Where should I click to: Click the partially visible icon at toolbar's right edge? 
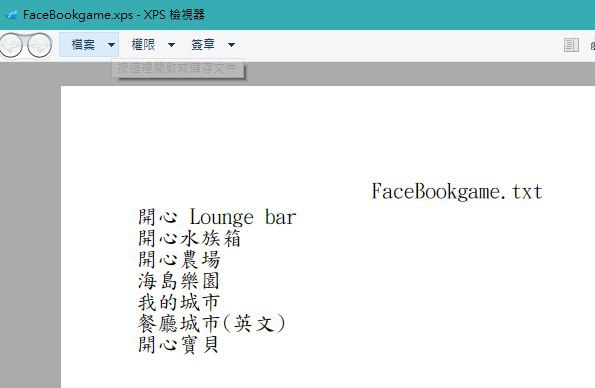click(x=593, y=46)
